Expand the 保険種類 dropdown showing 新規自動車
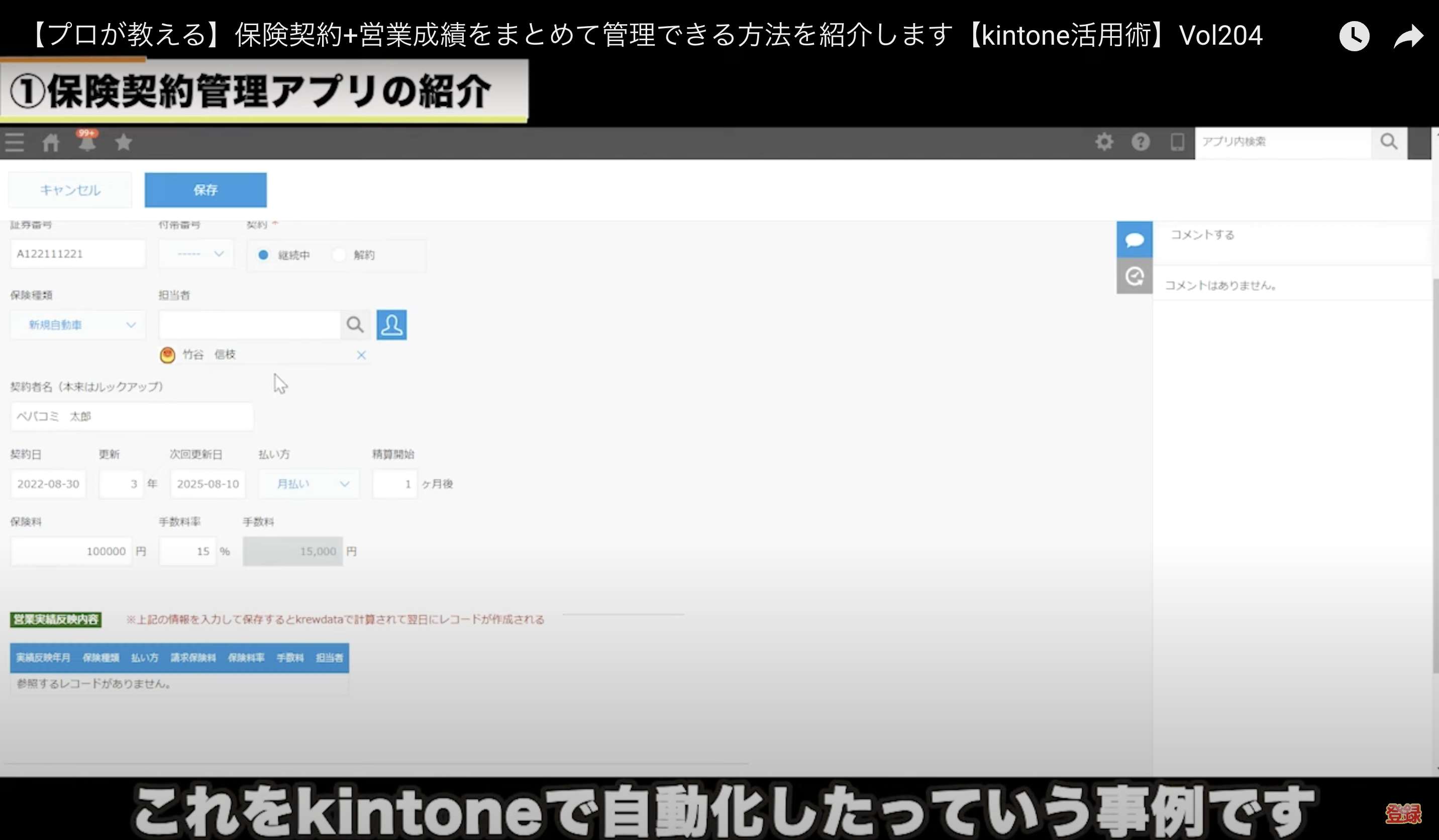This screenshot has height=840, width=1439. click(79, 325)
